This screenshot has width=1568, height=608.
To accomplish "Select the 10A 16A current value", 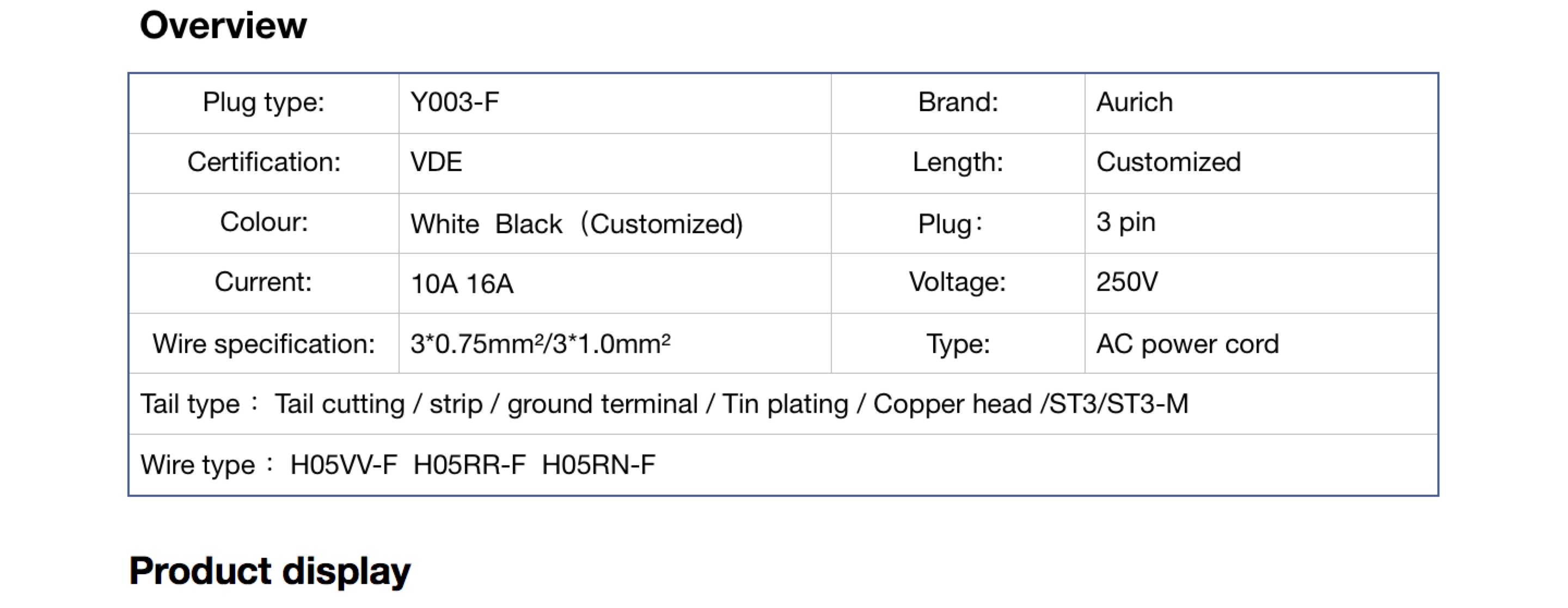I will 462,284.
